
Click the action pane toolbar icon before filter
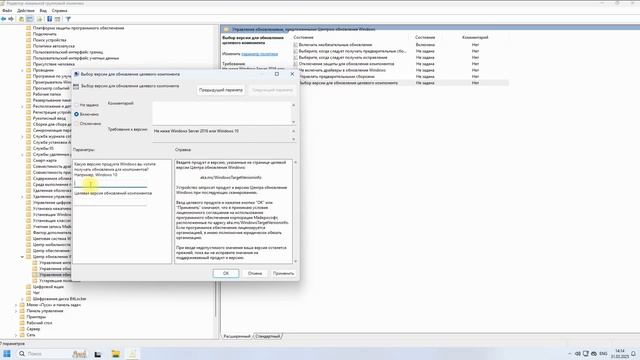[x=58, y=19]
